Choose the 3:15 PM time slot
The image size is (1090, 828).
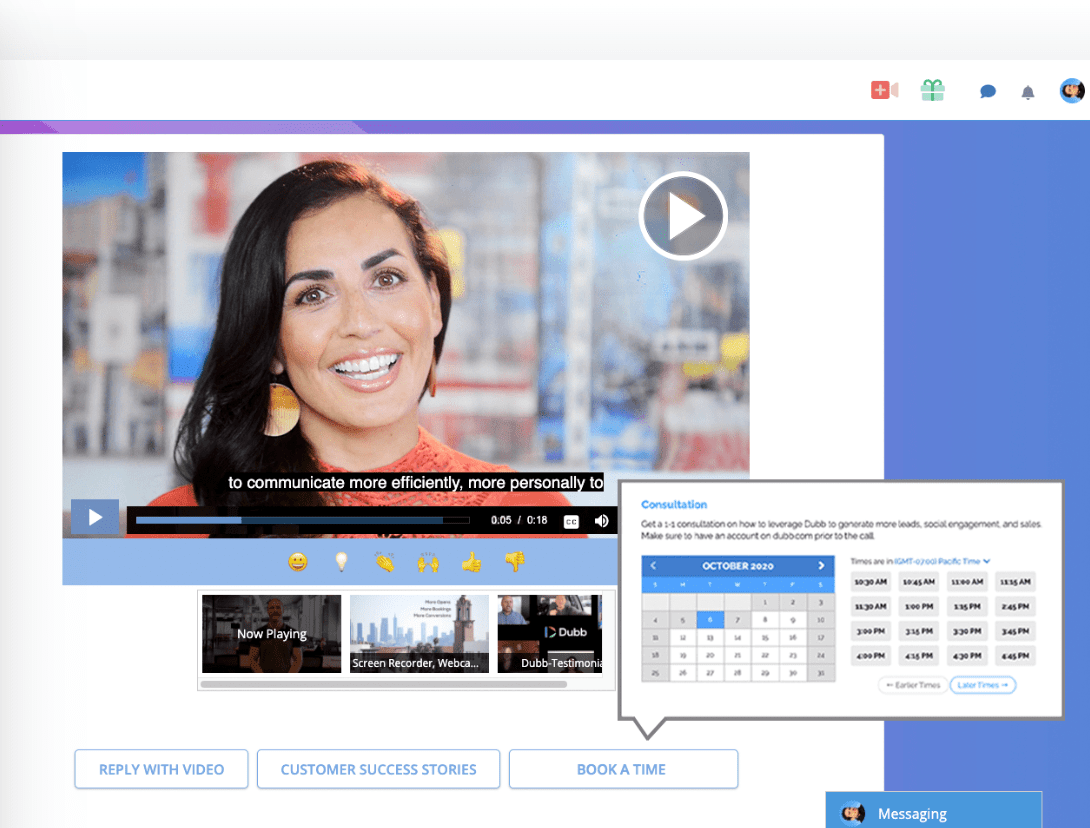pyautogui.click(x=918, y=631)
